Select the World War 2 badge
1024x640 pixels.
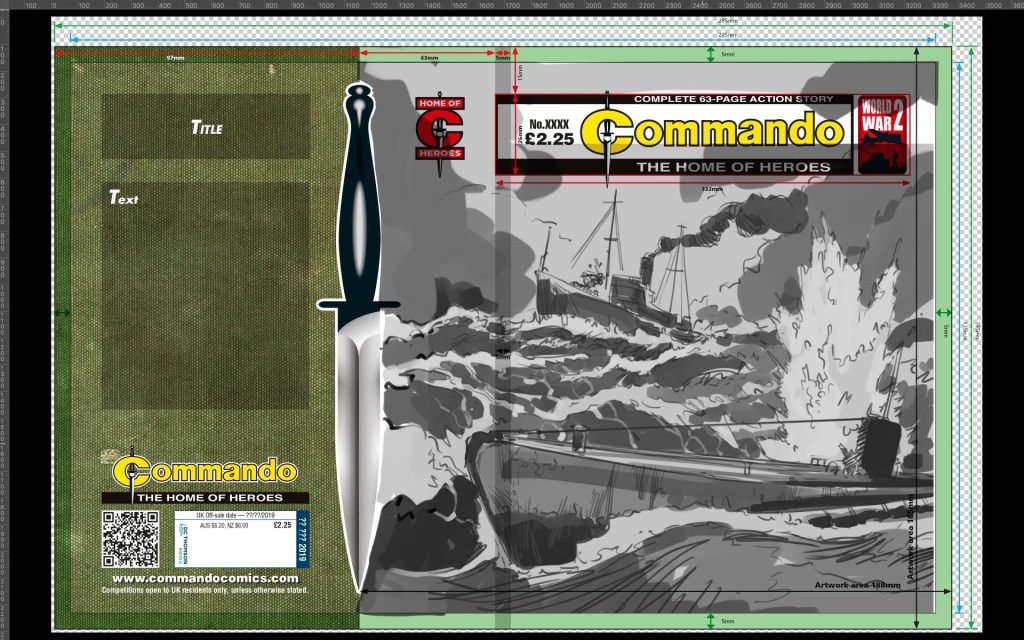[x=882, y=135]
